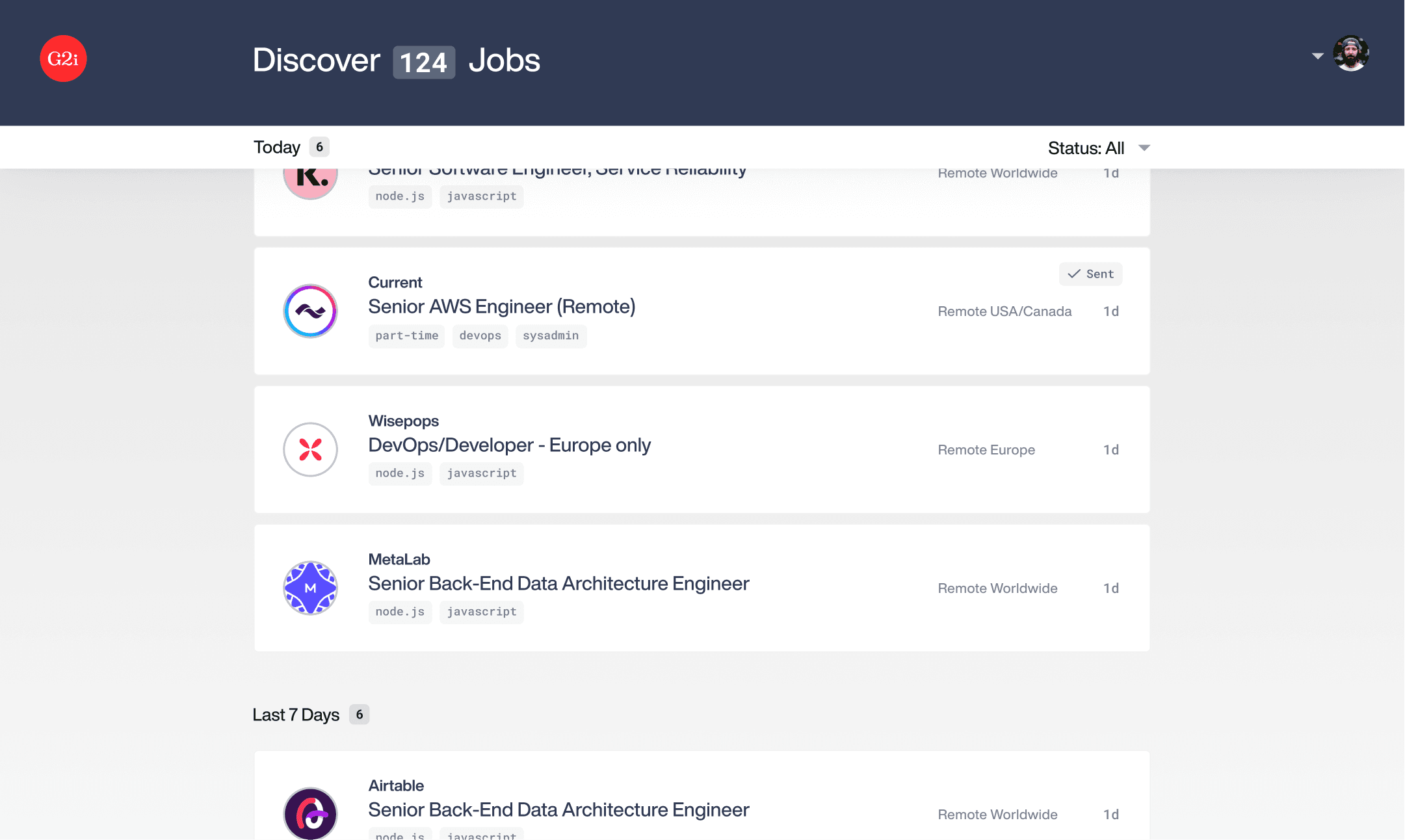Click the Airtable company logo
The image size is (1405, 840).
coord(310,813)
